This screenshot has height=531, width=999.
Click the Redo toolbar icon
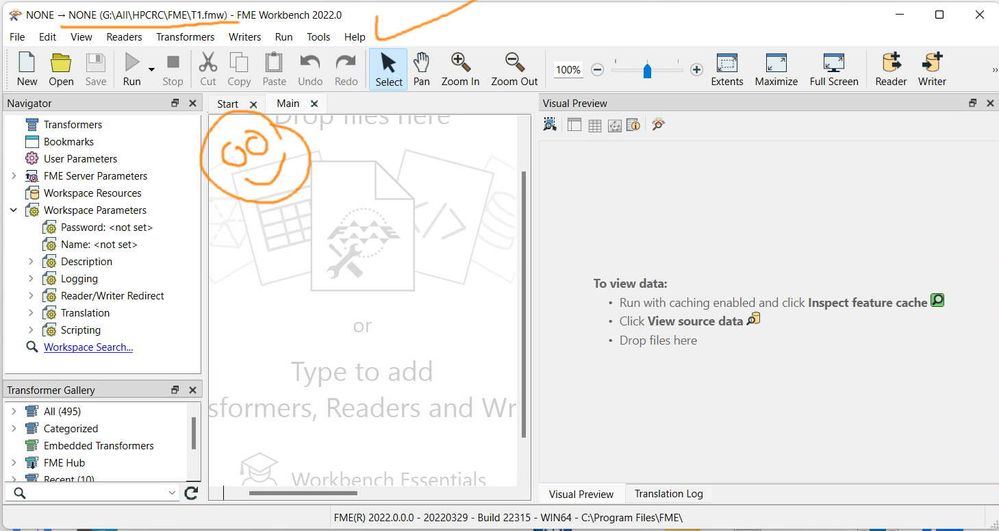[346, 69]
